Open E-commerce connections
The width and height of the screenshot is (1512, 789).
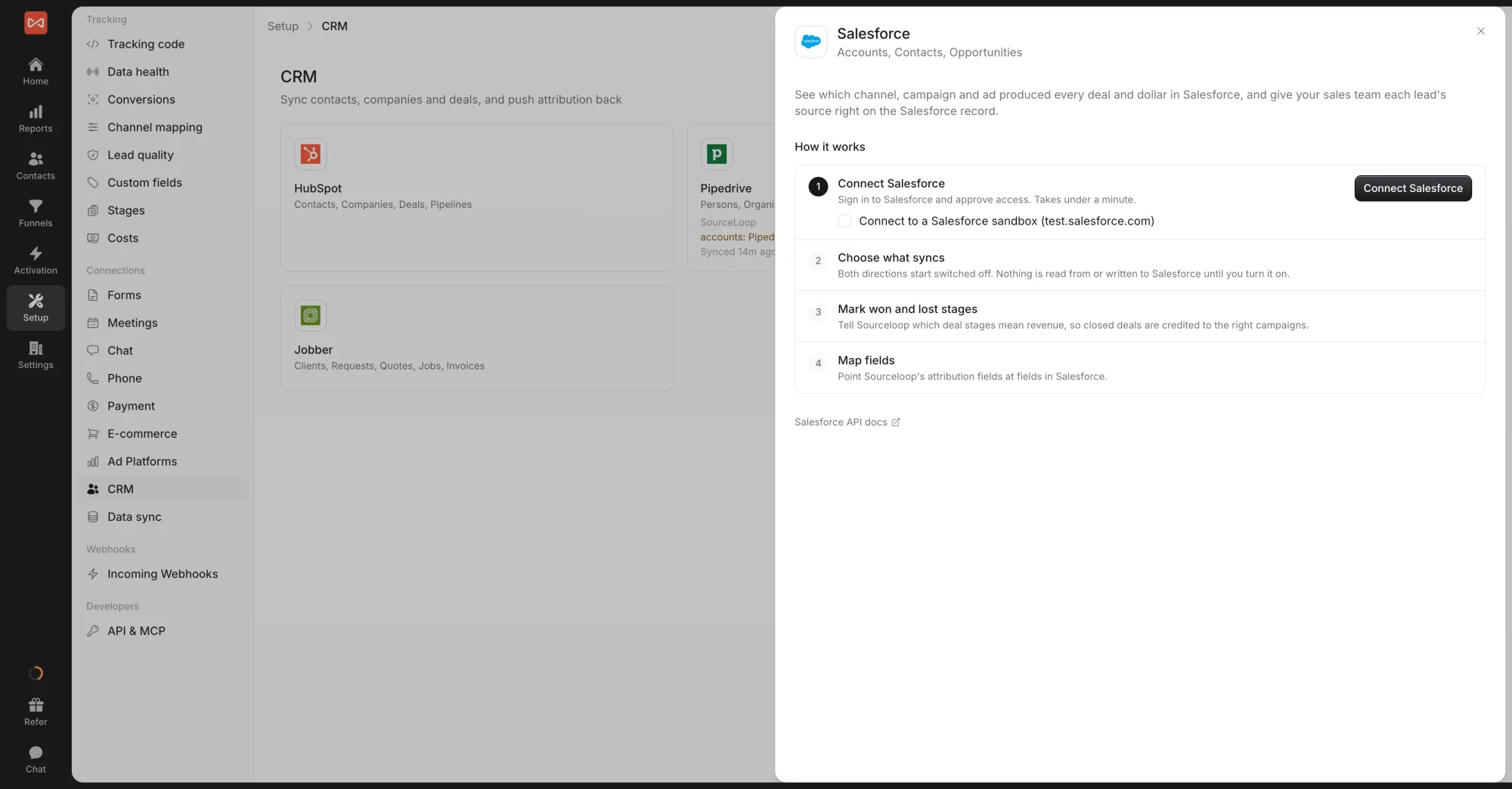pyautogui.click(x=163, y=433)
